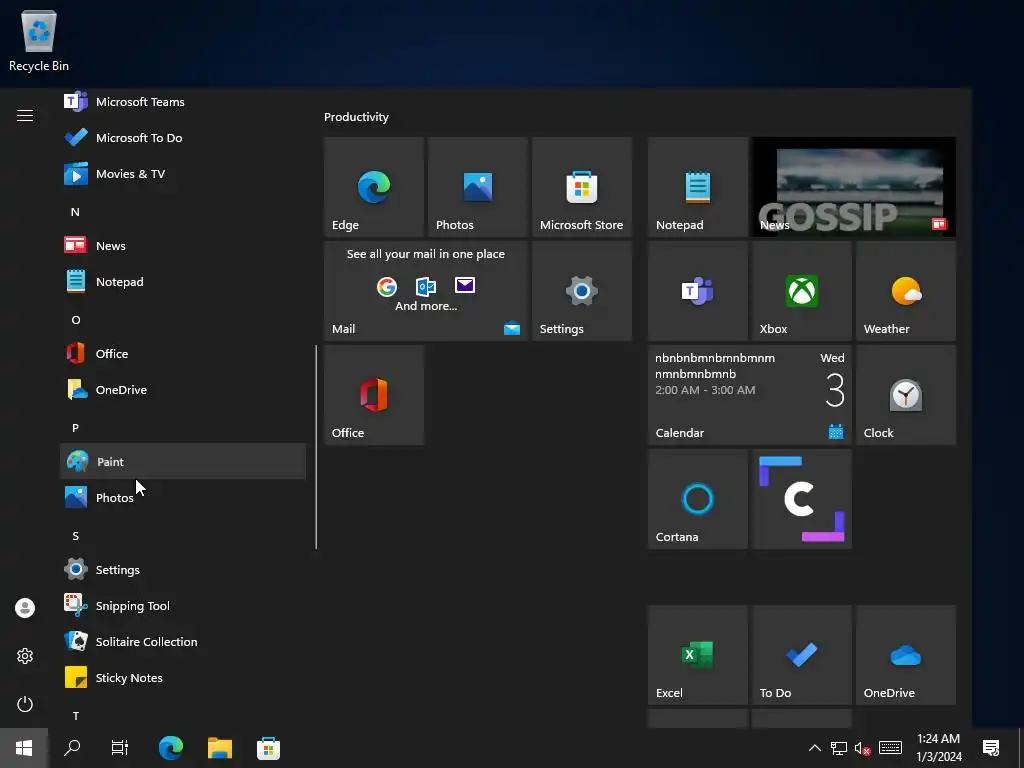Open Microsoft Teams from the app list

click(x=183, y=102)
